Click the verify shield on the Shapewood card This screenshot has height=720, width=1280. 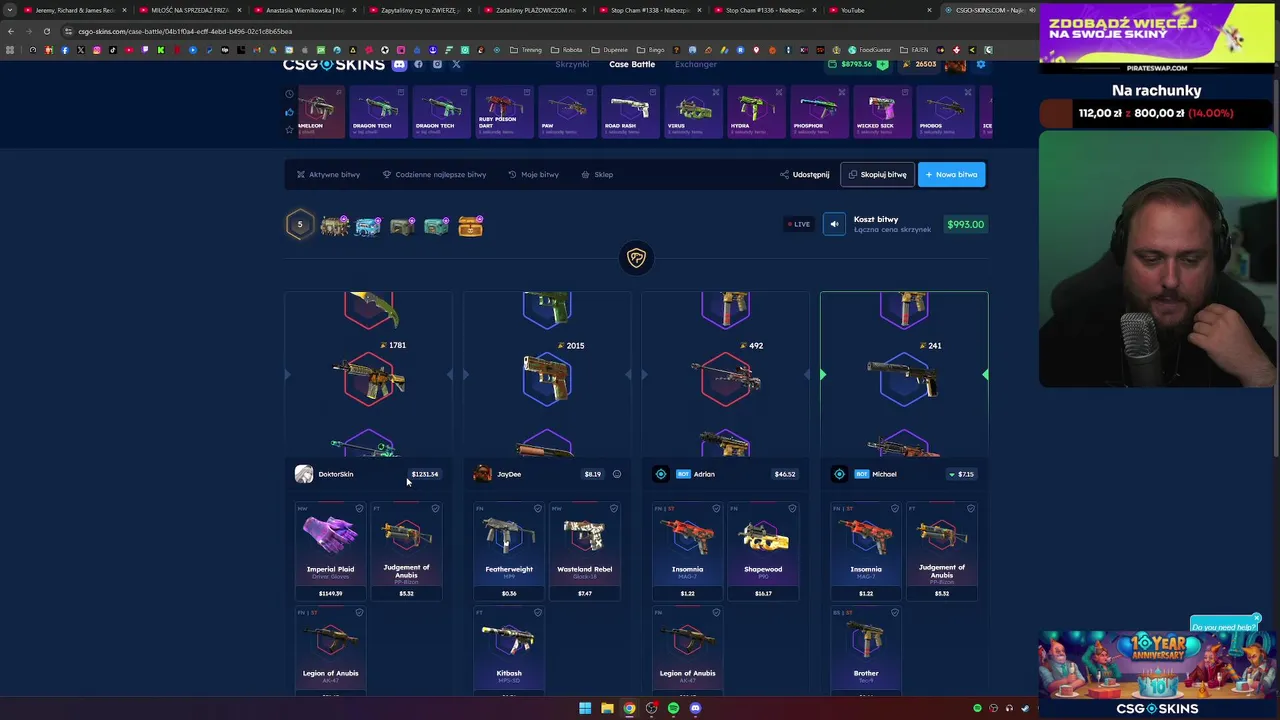point(792,509)
